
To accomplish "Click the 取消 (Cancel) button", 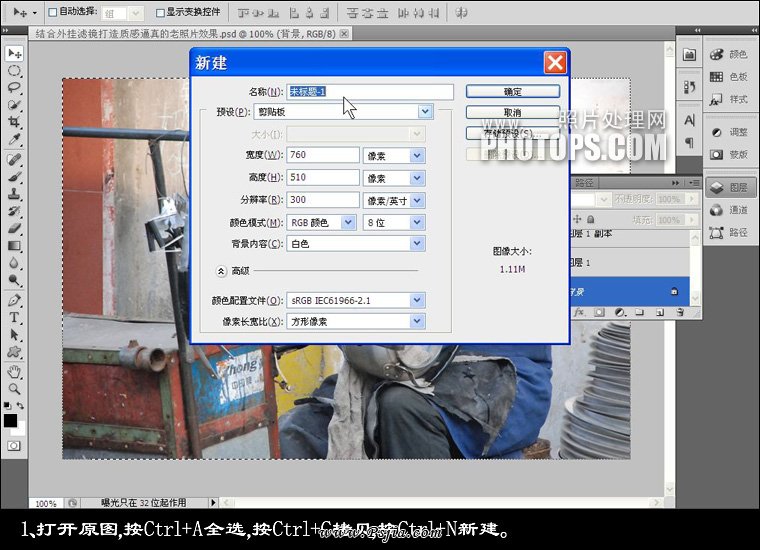I will (512, 112).
